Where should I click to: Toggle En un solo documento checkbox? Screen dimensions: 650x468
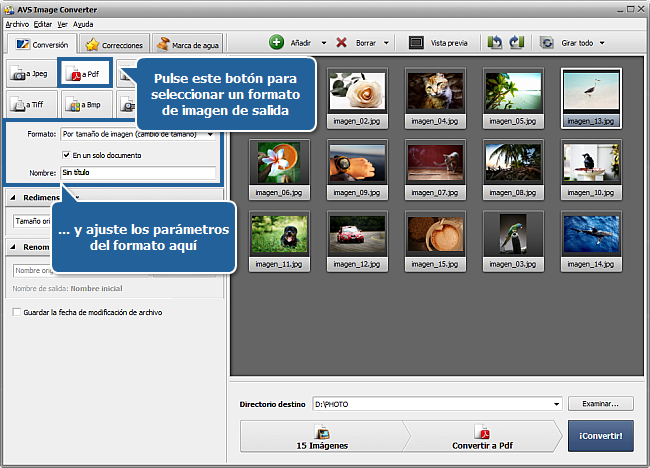66,155
